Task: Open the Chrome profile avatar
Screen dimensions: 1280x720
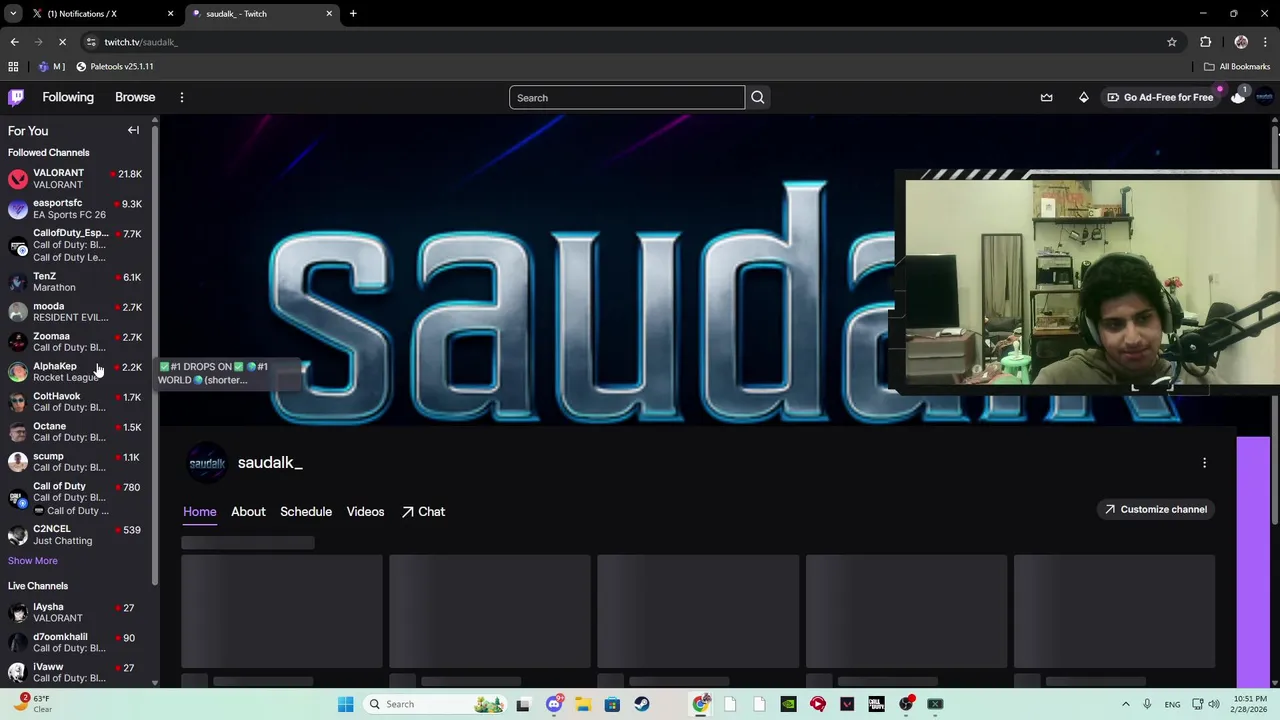Action: tap(1241, 42)
